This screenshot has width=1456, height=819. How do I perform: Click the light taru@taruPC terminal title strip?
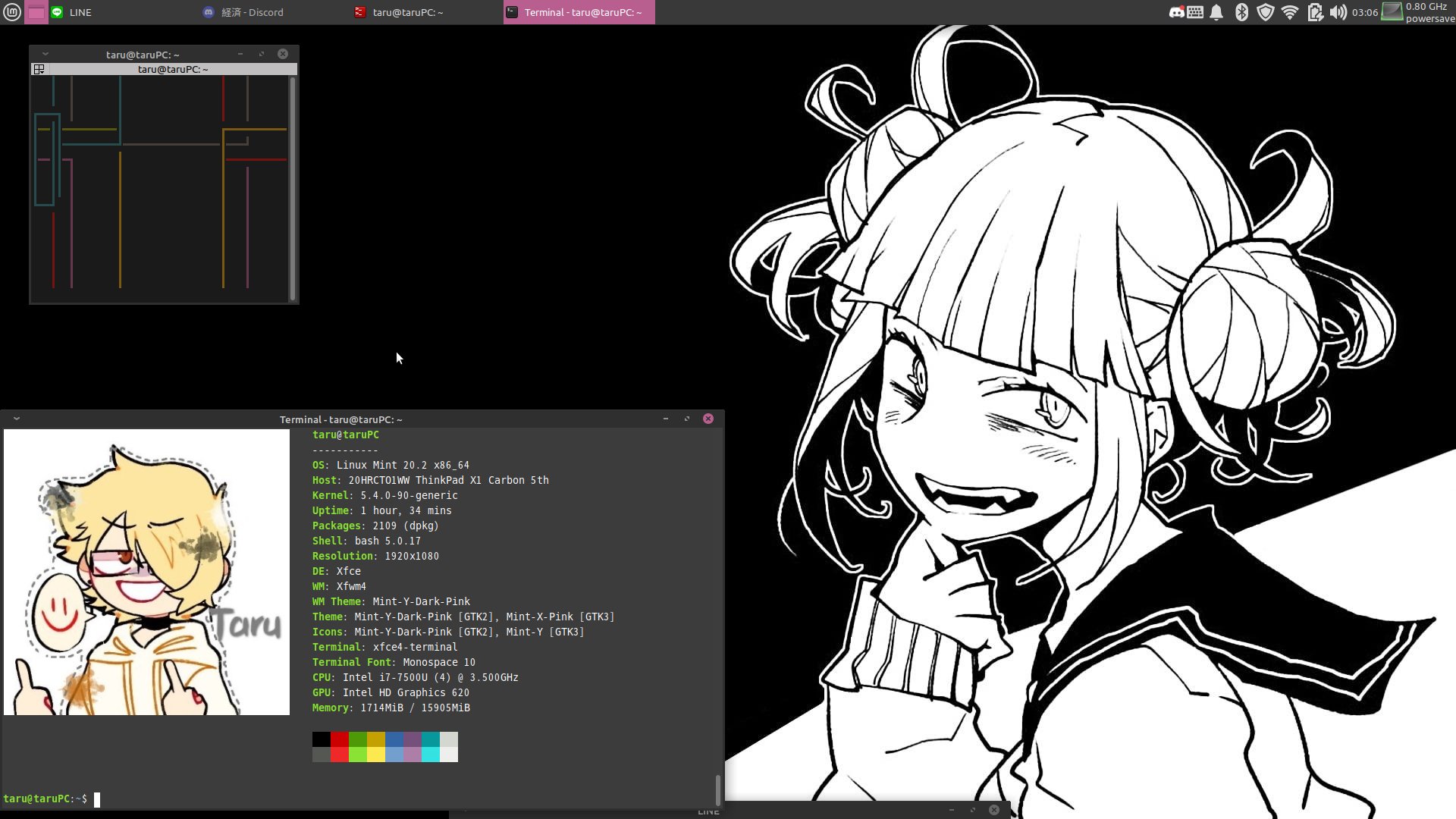[173, 69]
